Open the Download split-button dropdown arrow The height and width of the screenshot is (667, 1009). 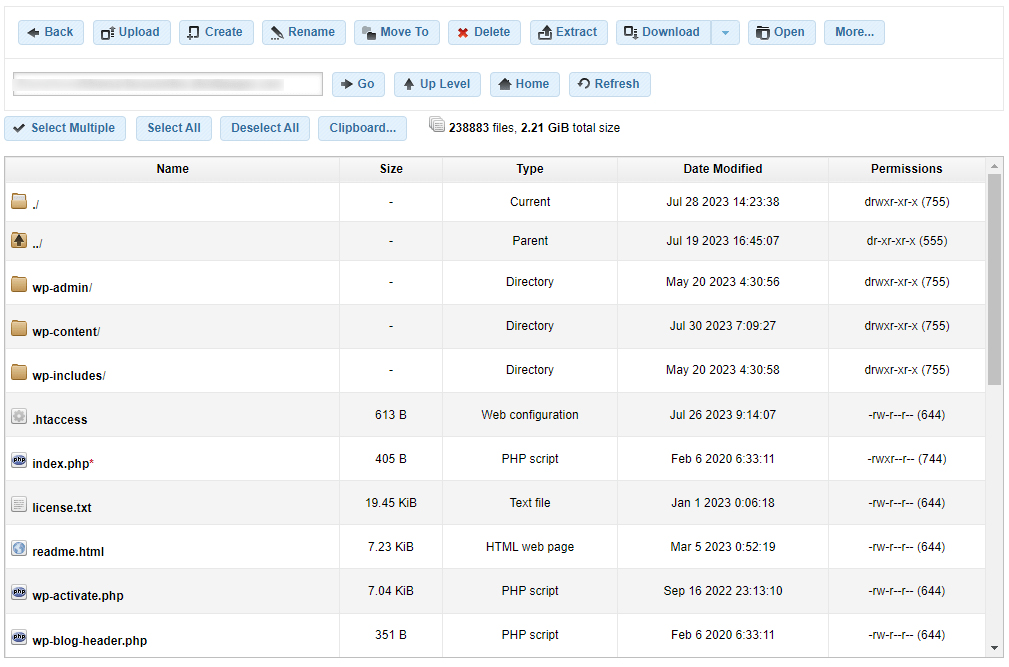click(725, 32)
